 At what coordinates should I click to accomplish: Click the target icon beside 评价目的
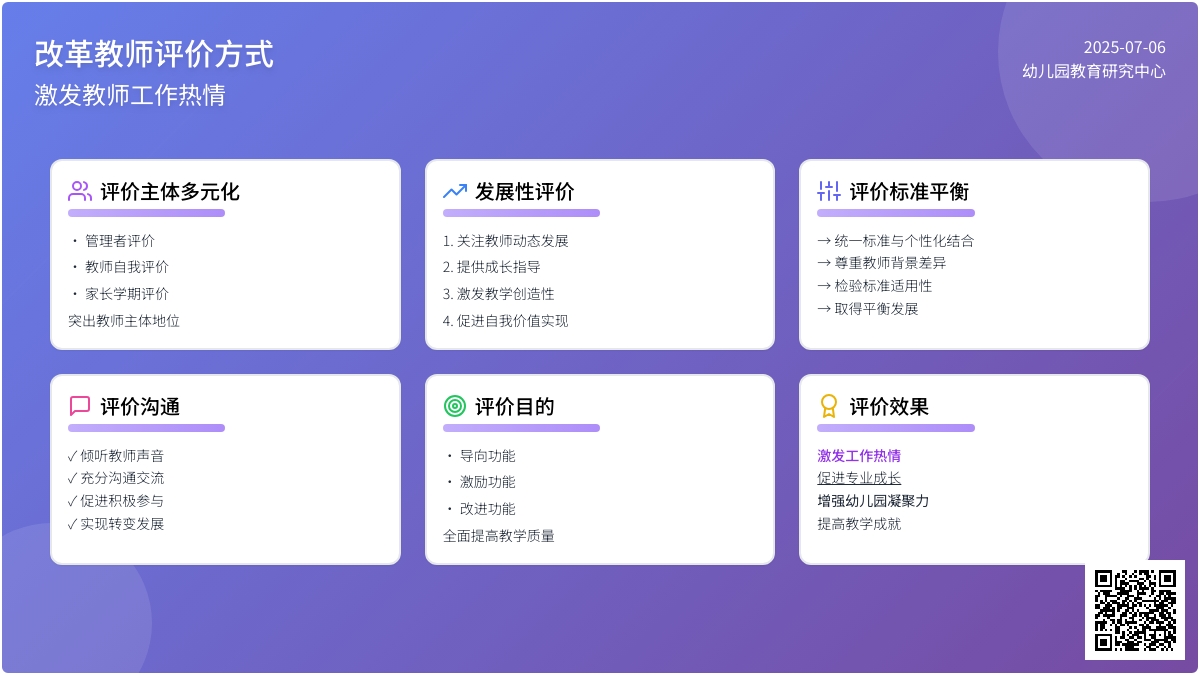[x=455, y=406]
